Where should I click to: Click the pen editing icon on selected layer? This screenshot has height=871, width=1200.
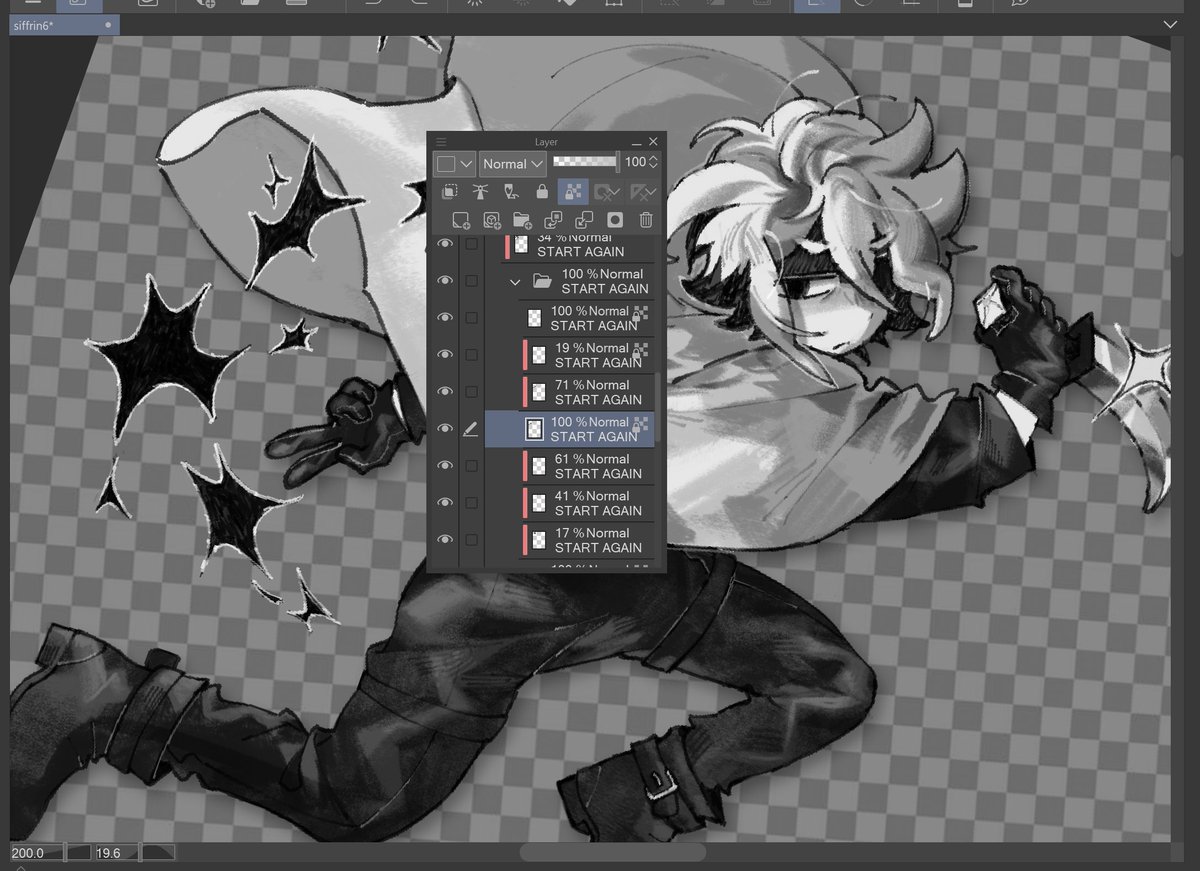tap(471, 429)
